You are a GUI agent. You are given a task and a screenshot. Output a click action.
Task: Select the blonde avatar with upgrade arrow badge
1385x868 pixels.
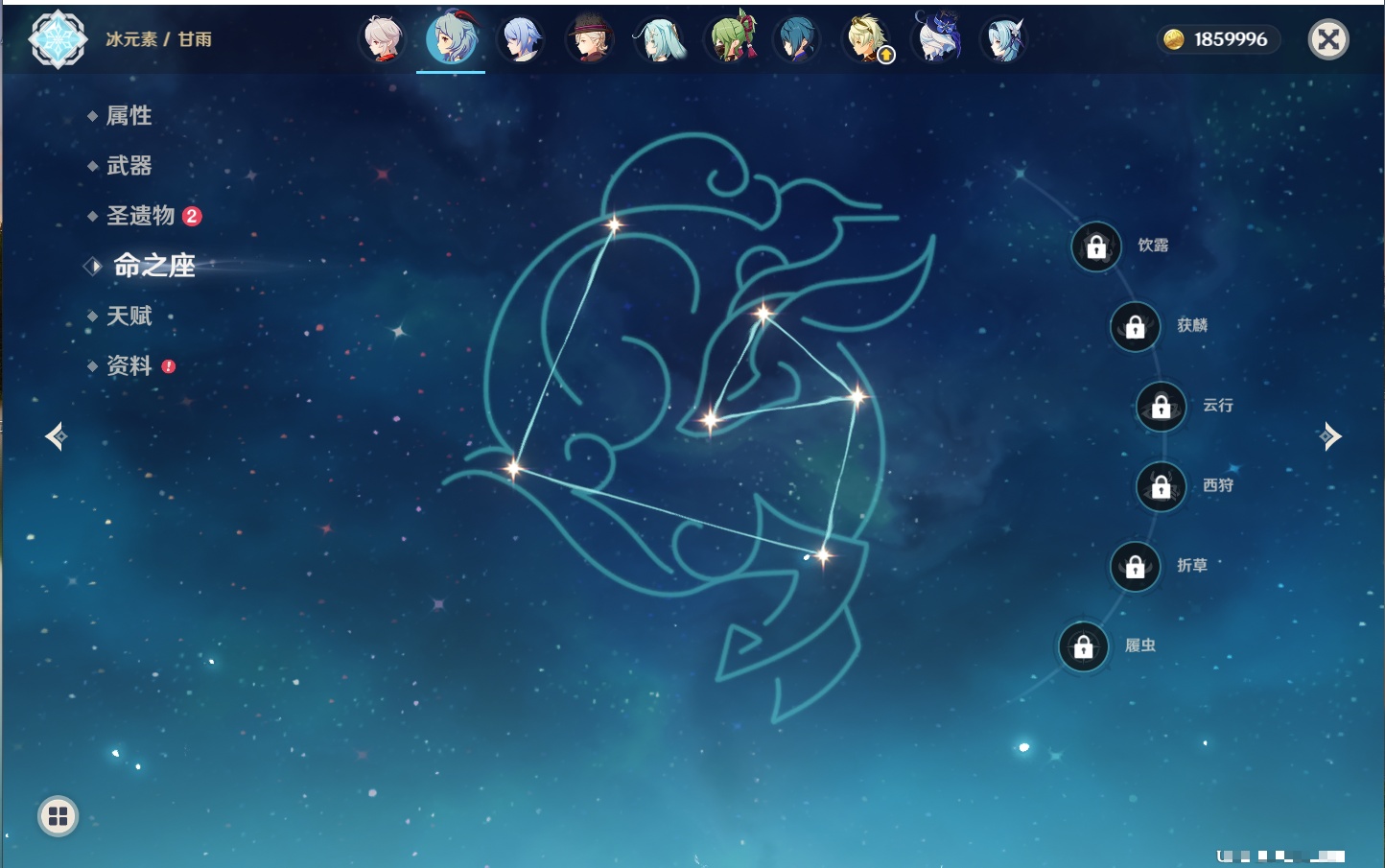pyautogui.click(x=866, y=39)
